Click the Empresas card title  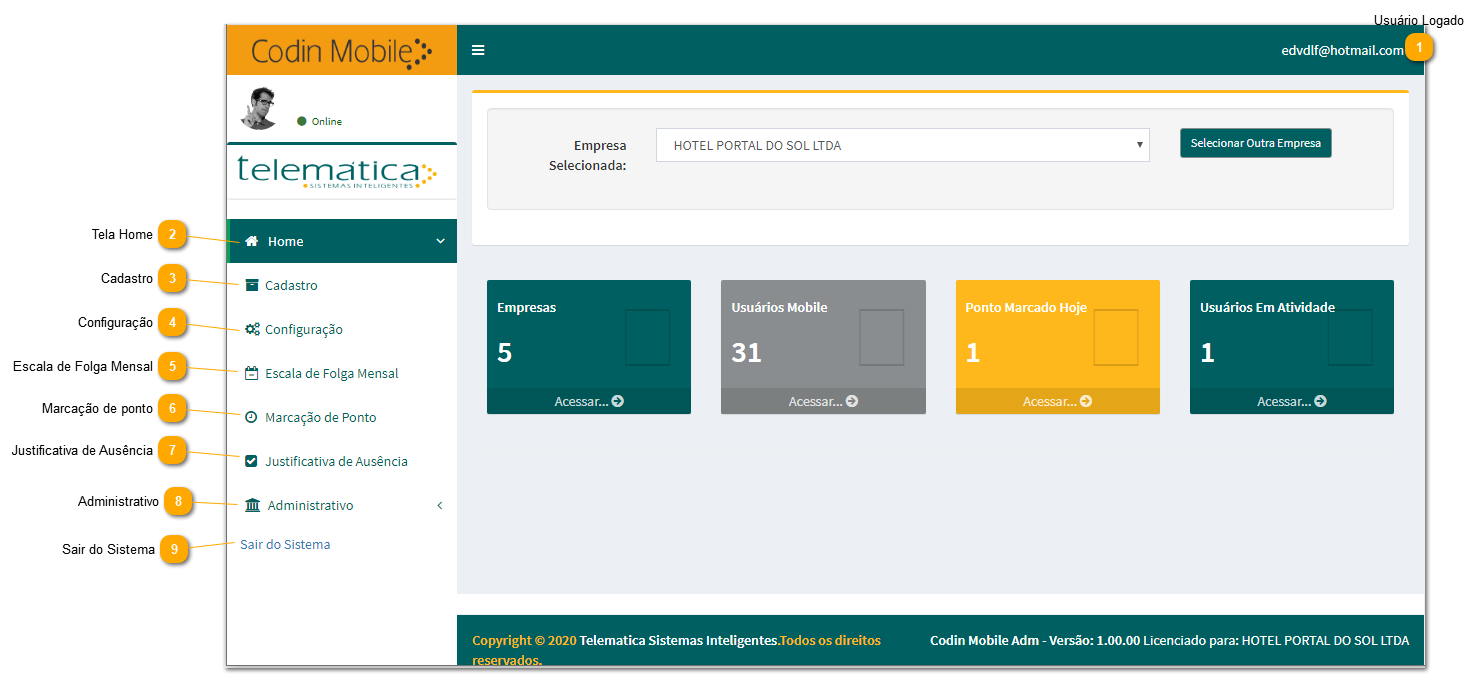[527, 307]
